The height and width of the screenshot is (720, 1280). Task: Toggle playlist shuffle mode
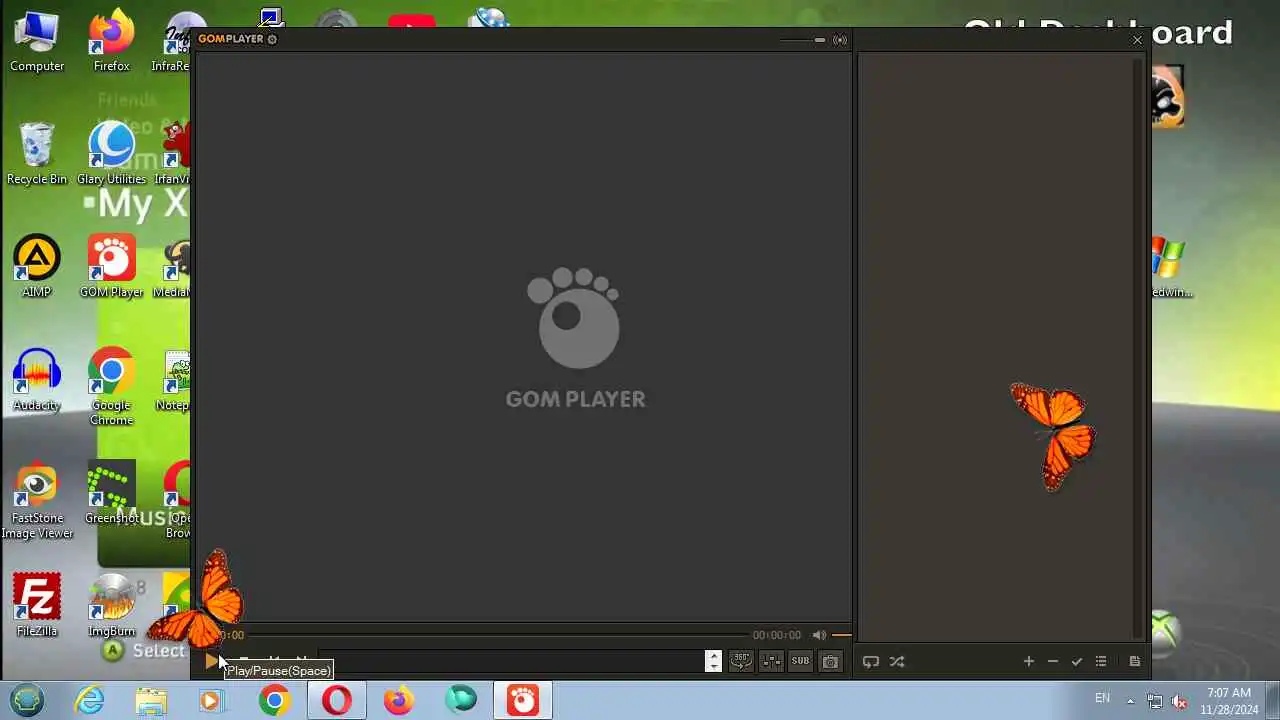pyautogui.click(x=897, y=661)
